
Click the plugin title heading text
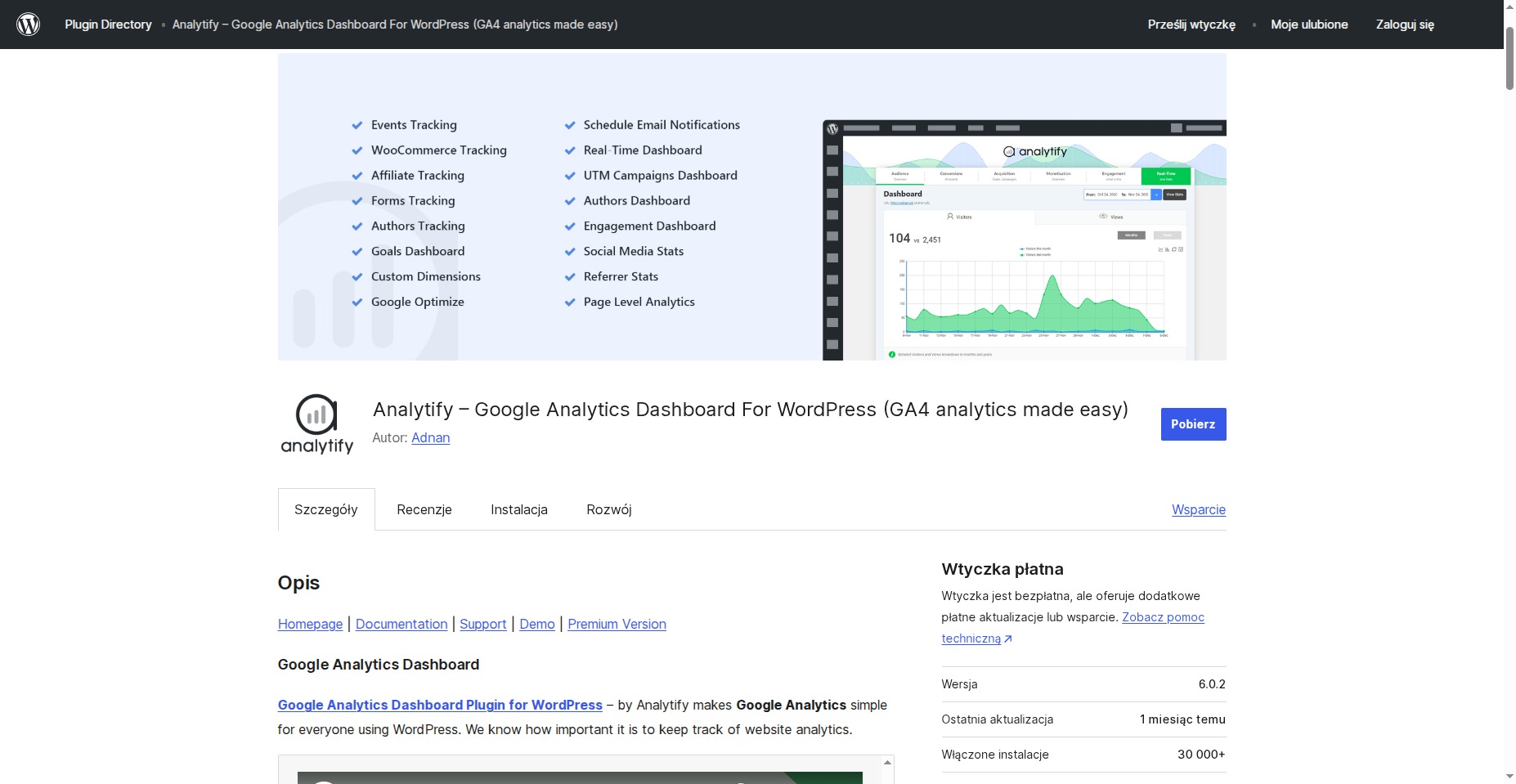coord(751,410)
